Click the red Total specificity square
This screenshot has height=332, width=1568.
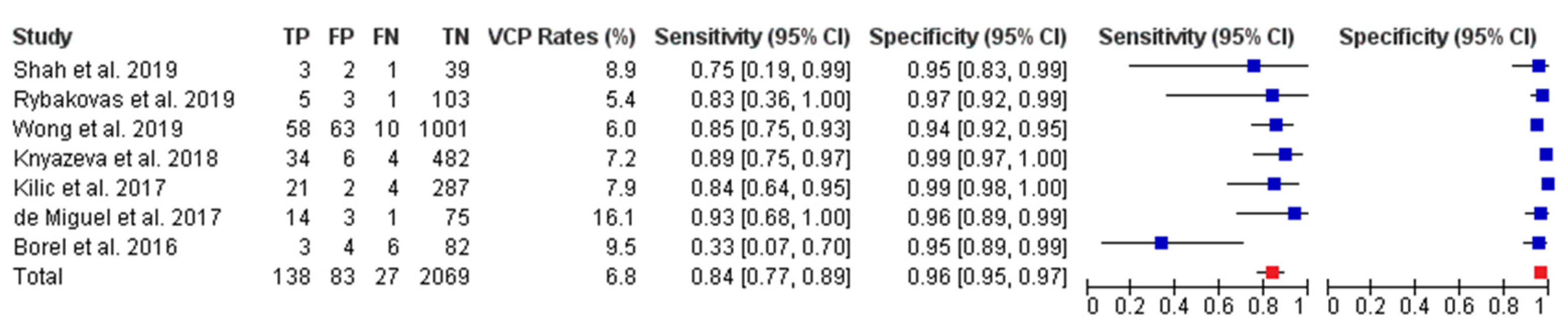coord(1540,273)
